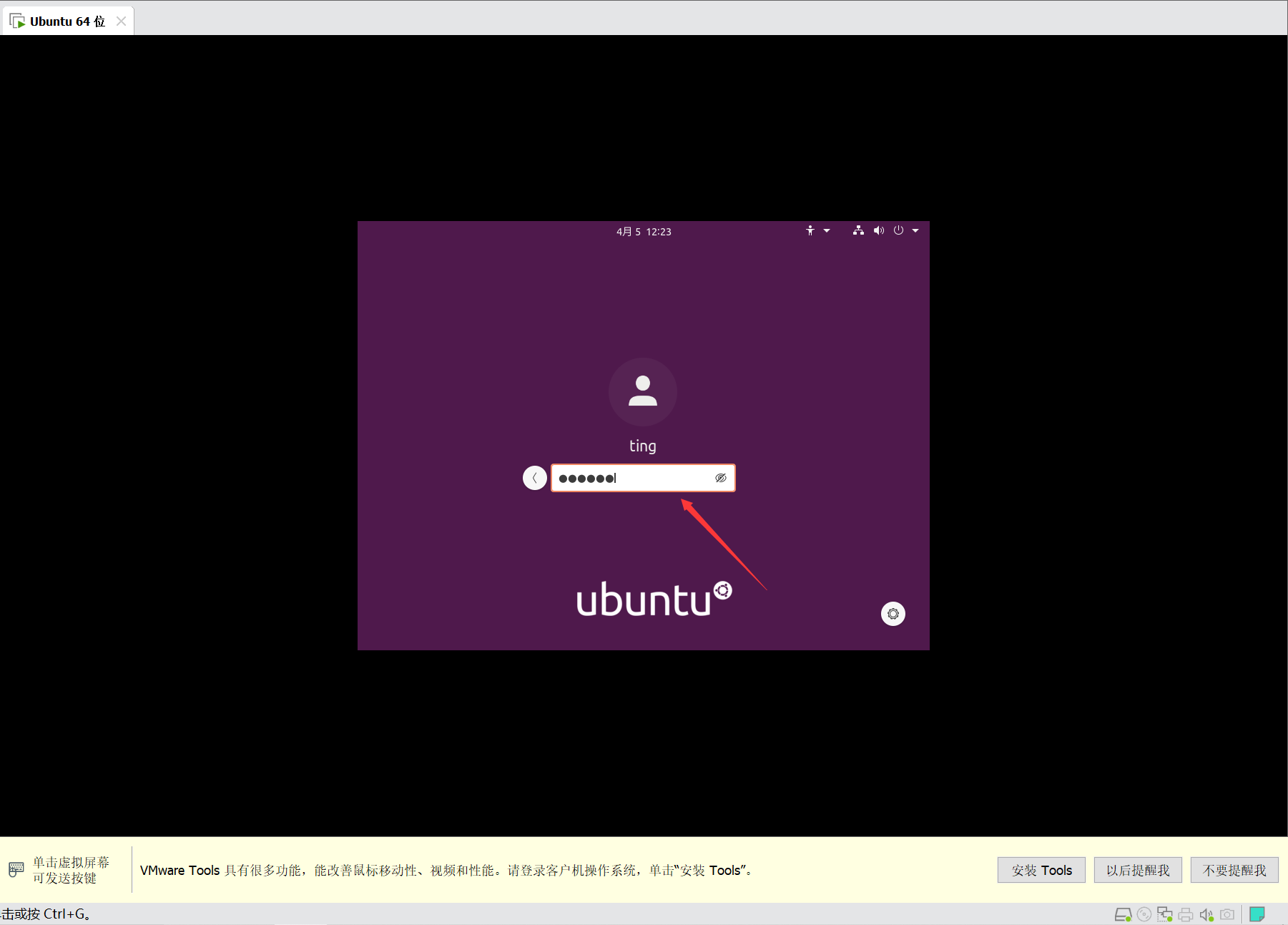
Task: Expand the system menu dropdown arrow
Action: point(915,230)
